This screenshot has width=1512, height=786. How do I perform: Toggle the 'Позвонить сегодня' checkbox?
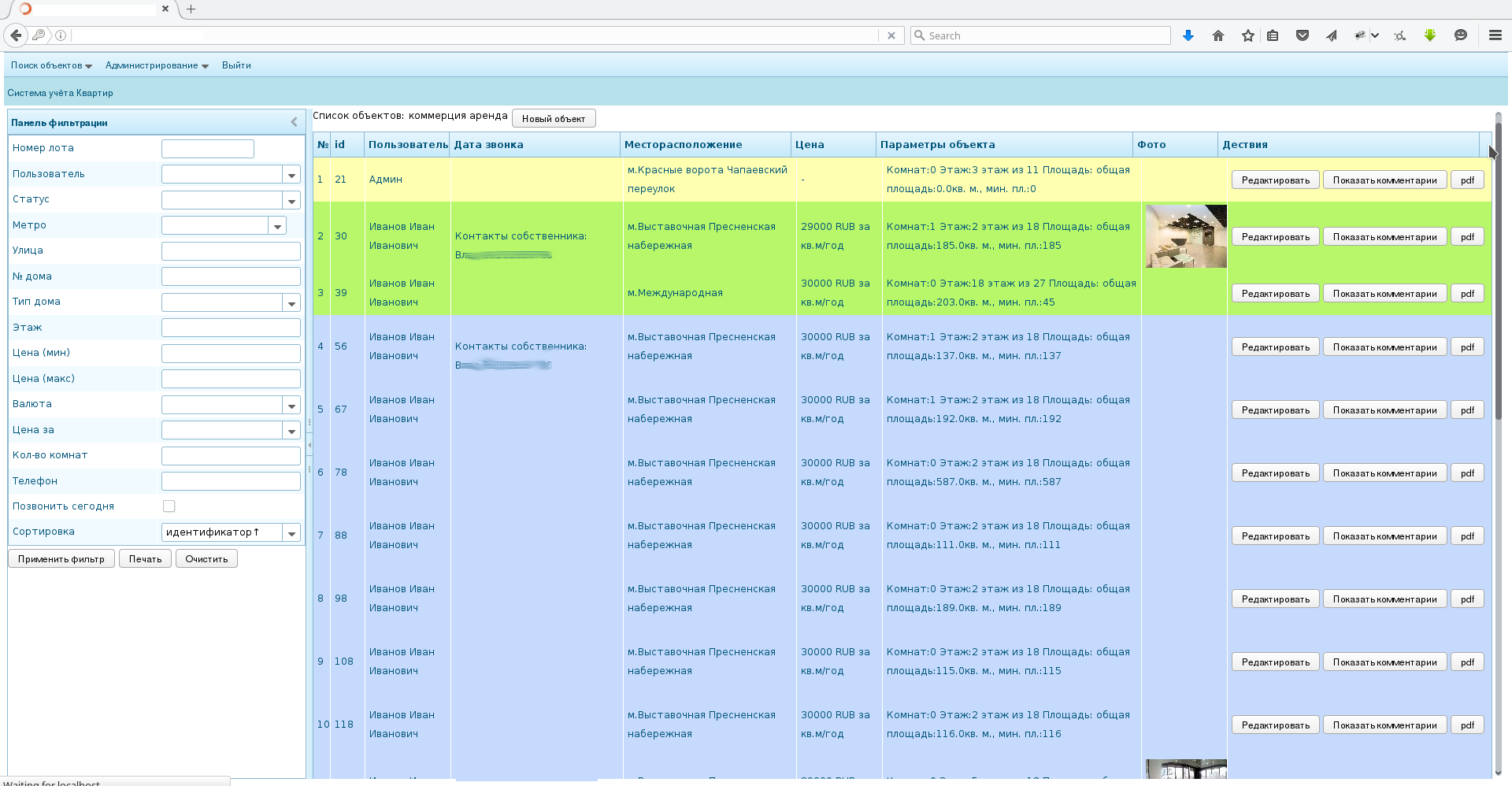[x=169, y=506]
